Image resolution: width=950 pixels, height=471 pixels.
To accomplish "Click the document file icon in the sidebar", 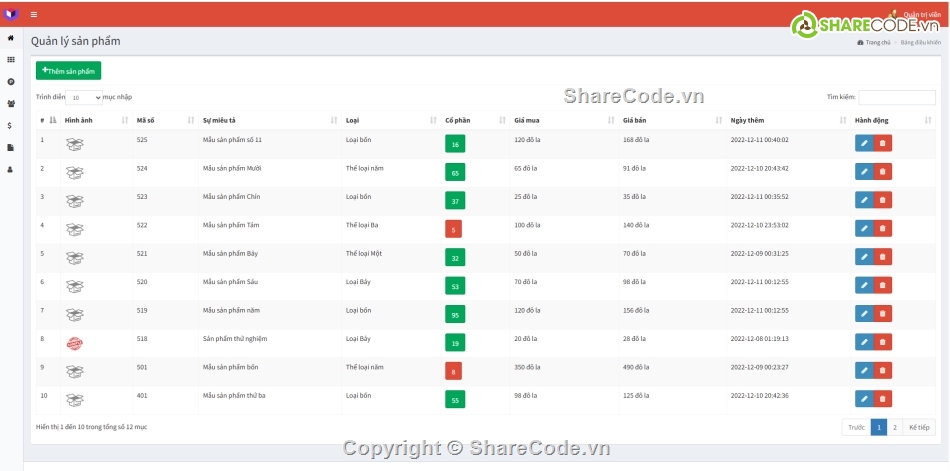I will tap(11, 147).
